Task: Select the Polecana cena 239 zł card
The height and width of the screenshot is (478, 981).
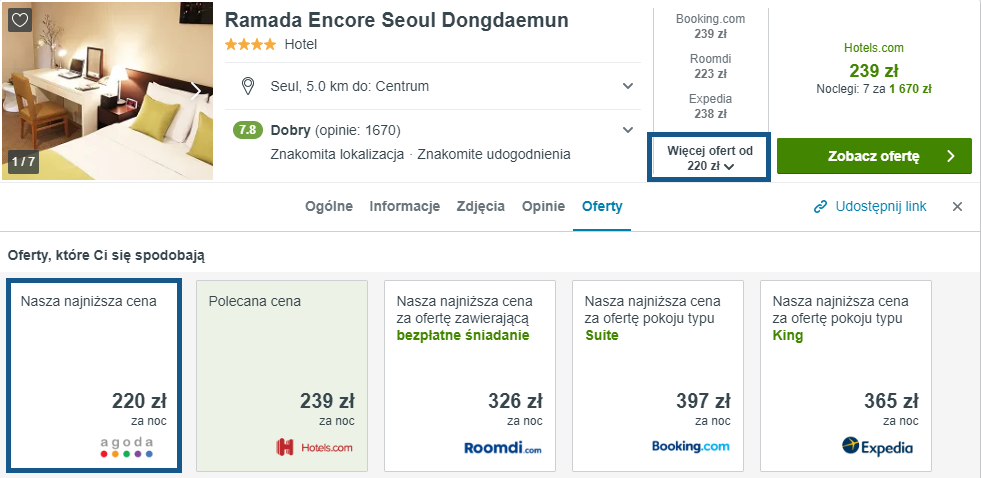Action: pyautogui.click(x=282, y=375)
